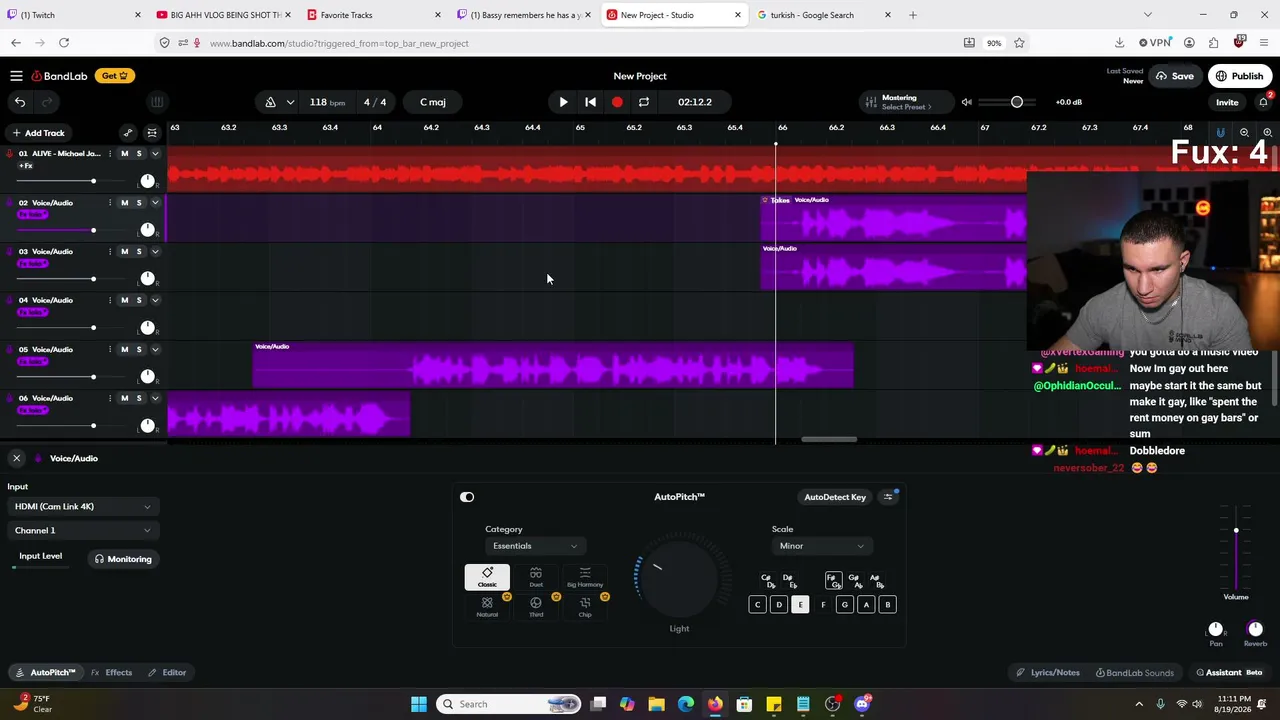
Task: Expand track 06 Voice/Audio chevron
Action: point(155,399)
